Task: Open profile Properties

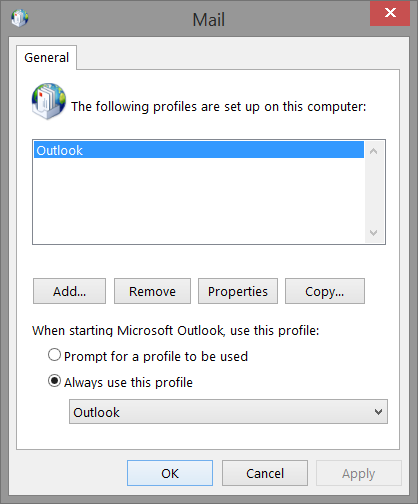Action: (x=238, y=291)
